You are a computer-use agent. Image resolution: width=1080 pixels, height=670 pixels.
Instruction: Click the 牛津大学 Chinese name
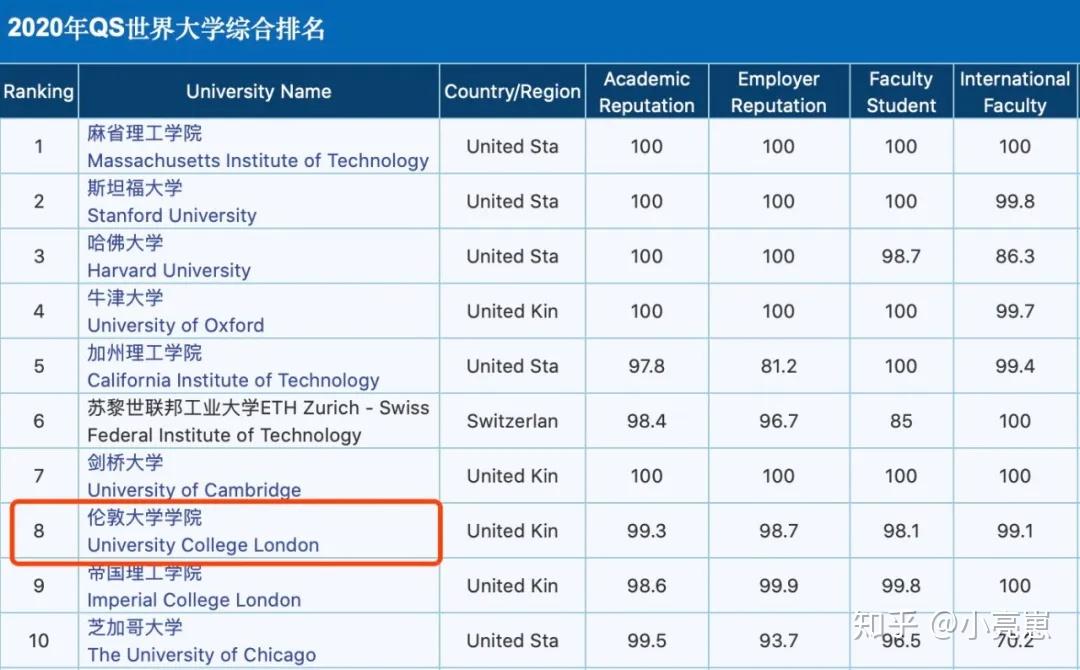[125, 297]
